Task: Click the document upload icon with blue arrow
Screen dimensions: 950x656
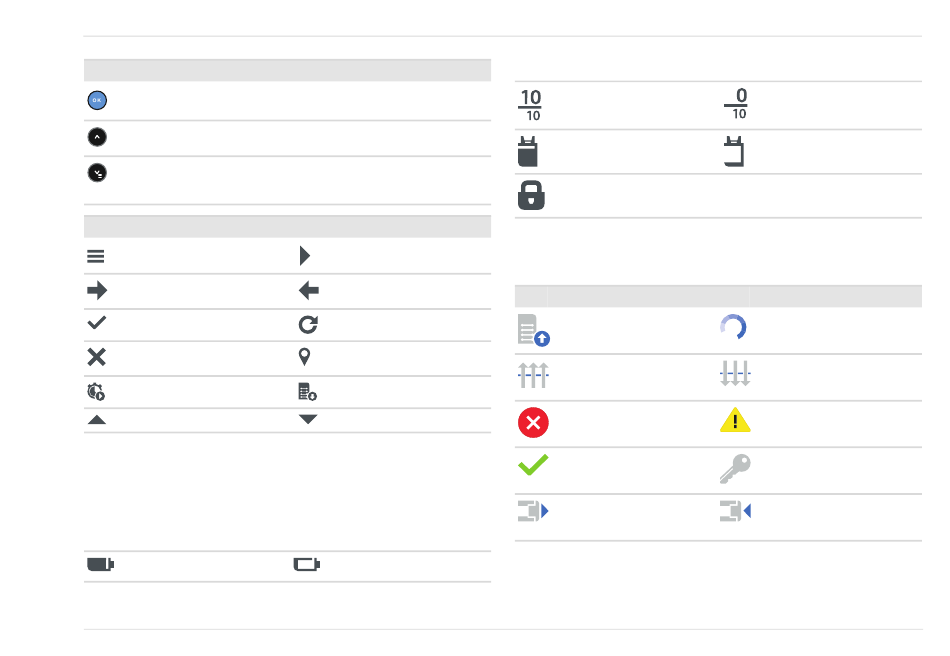Action: [534, 330]
